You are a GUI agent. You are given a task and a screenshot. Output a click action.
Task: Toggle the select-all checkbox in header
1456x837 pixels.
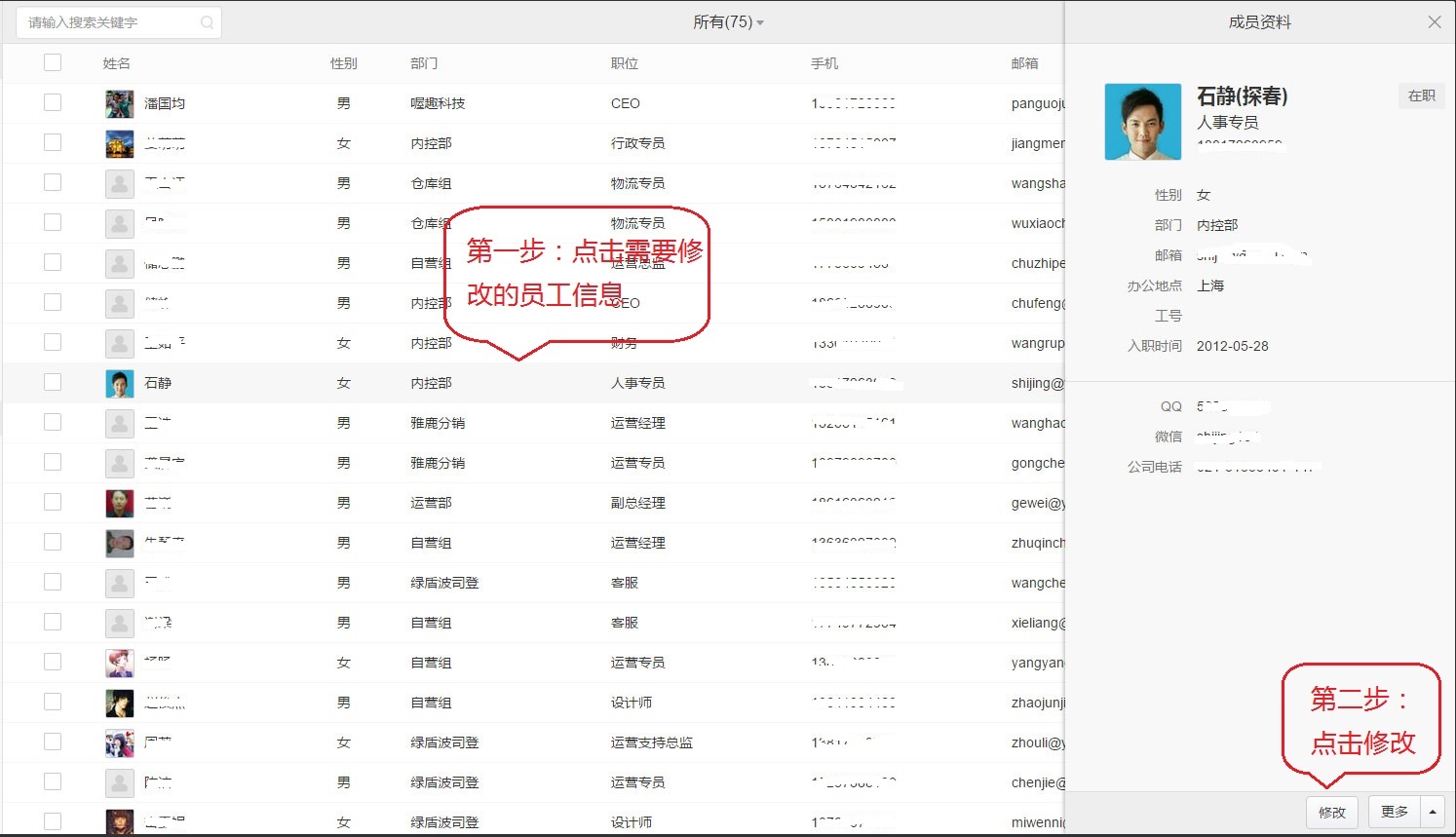pos(53,62)
